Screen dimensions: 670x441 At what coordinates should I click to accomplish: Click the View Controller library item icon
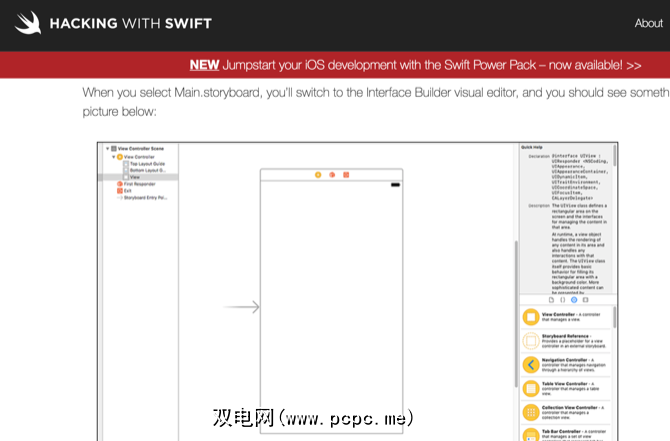coord(531,317)
